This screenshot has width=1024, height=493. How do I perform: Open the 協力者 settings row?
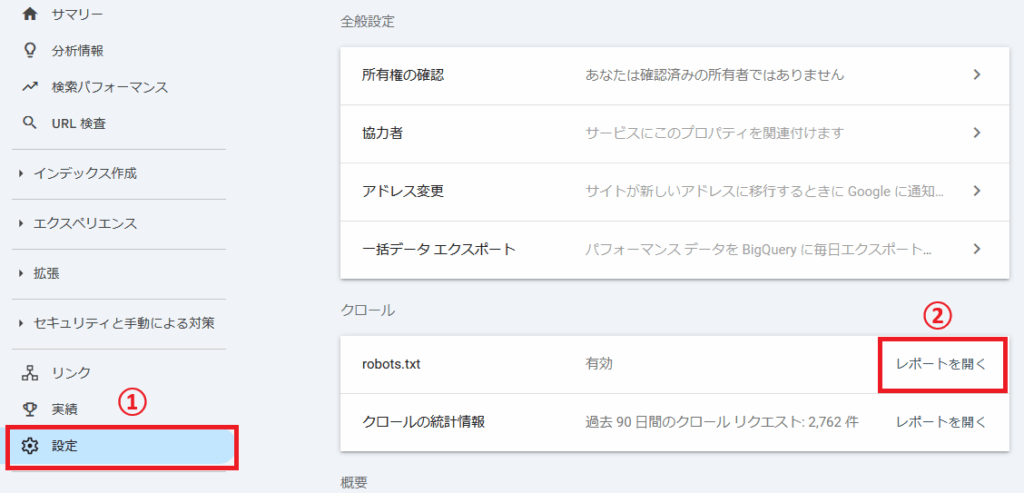661,133
